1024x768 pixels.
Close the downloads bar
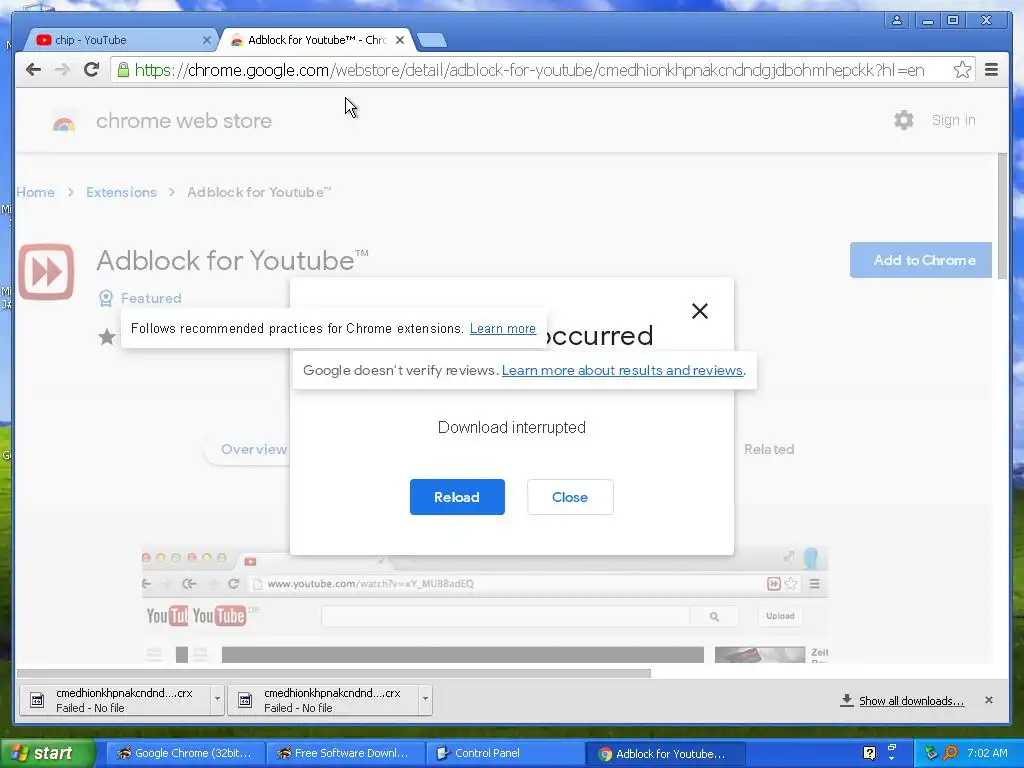tap(989, 700)
